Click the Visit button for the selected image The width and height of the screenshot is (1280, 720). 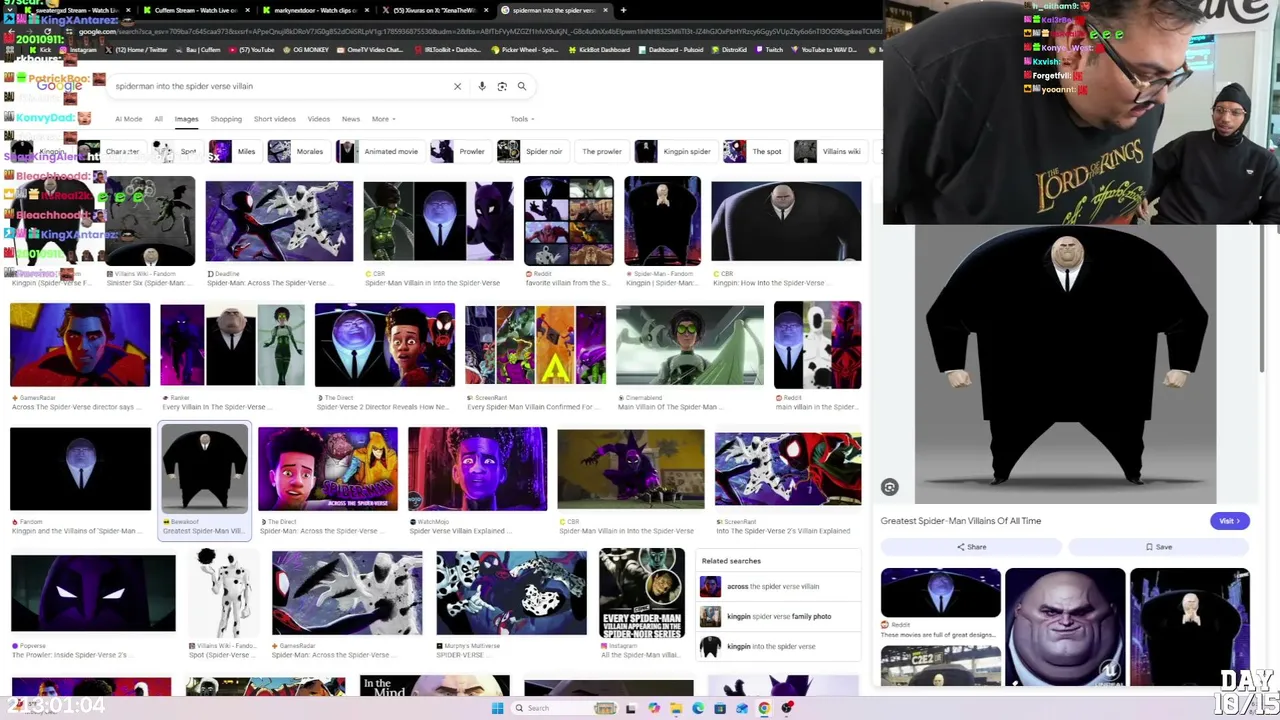click(x=1229, y=521)
